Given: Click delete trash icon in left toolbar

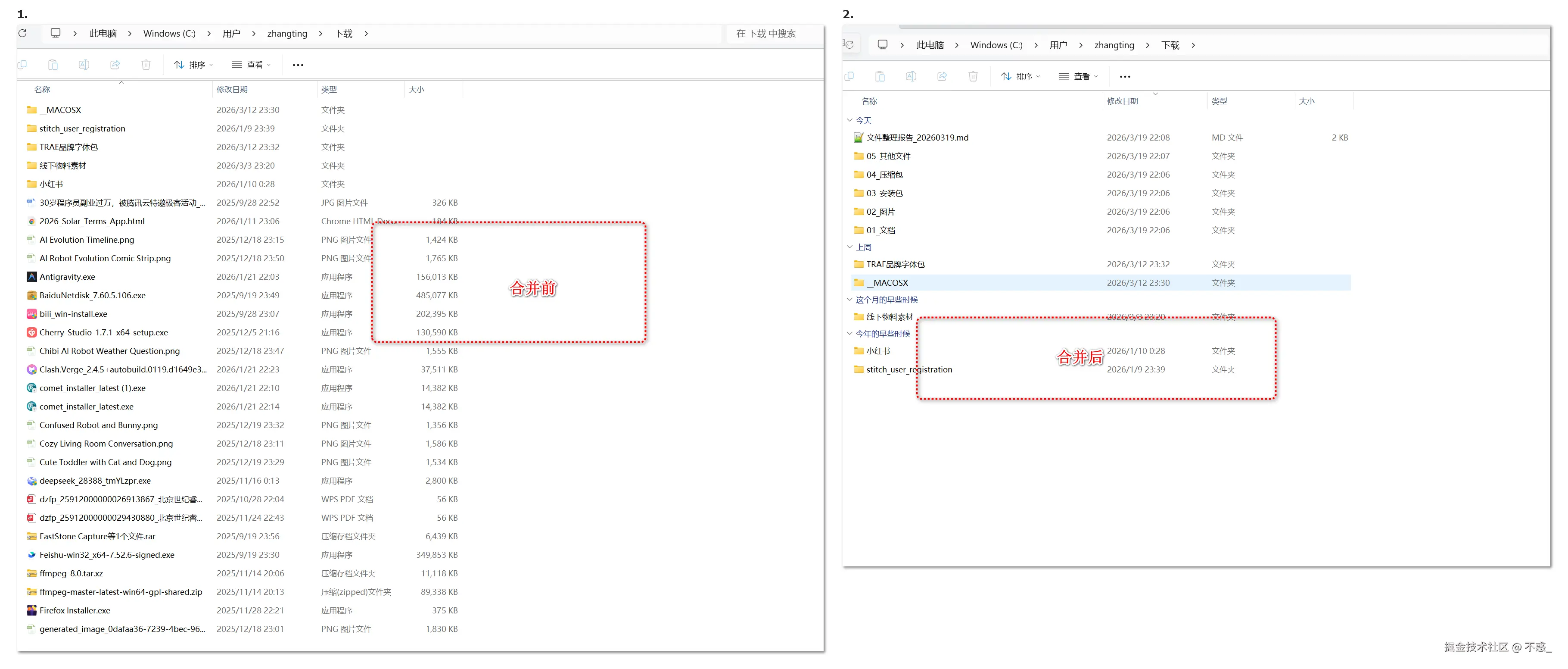Looking at the screenshot, I should pos(146,65).
